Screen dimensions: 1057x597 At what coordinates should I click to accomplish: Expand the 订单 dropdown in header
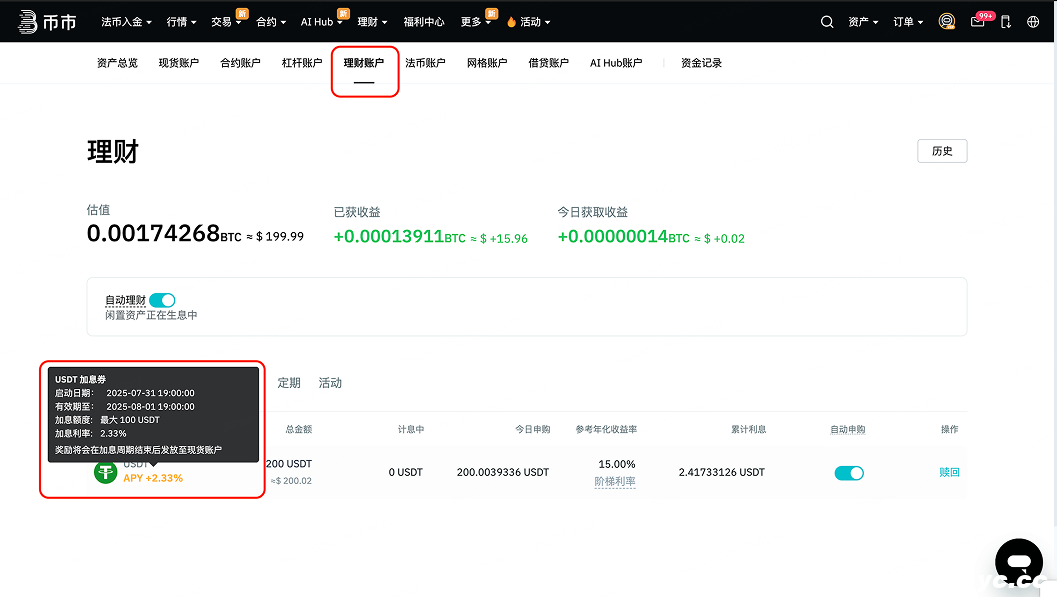pyautogui.click(x=908, y=22)
